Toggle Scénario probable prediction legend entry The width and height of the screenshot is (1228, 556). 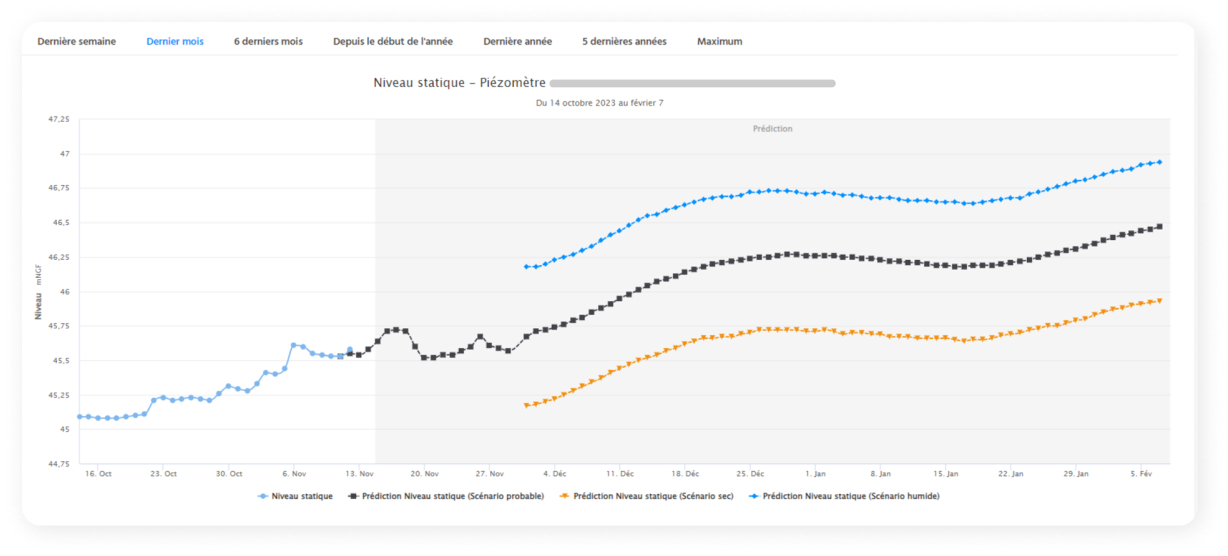pos(446,495)
